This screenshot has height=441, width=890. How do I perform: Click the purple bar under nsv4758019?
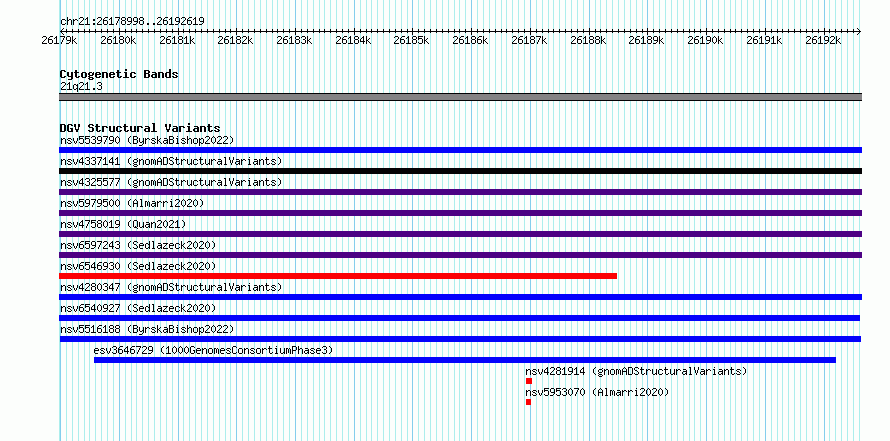(x=460, y=234)
